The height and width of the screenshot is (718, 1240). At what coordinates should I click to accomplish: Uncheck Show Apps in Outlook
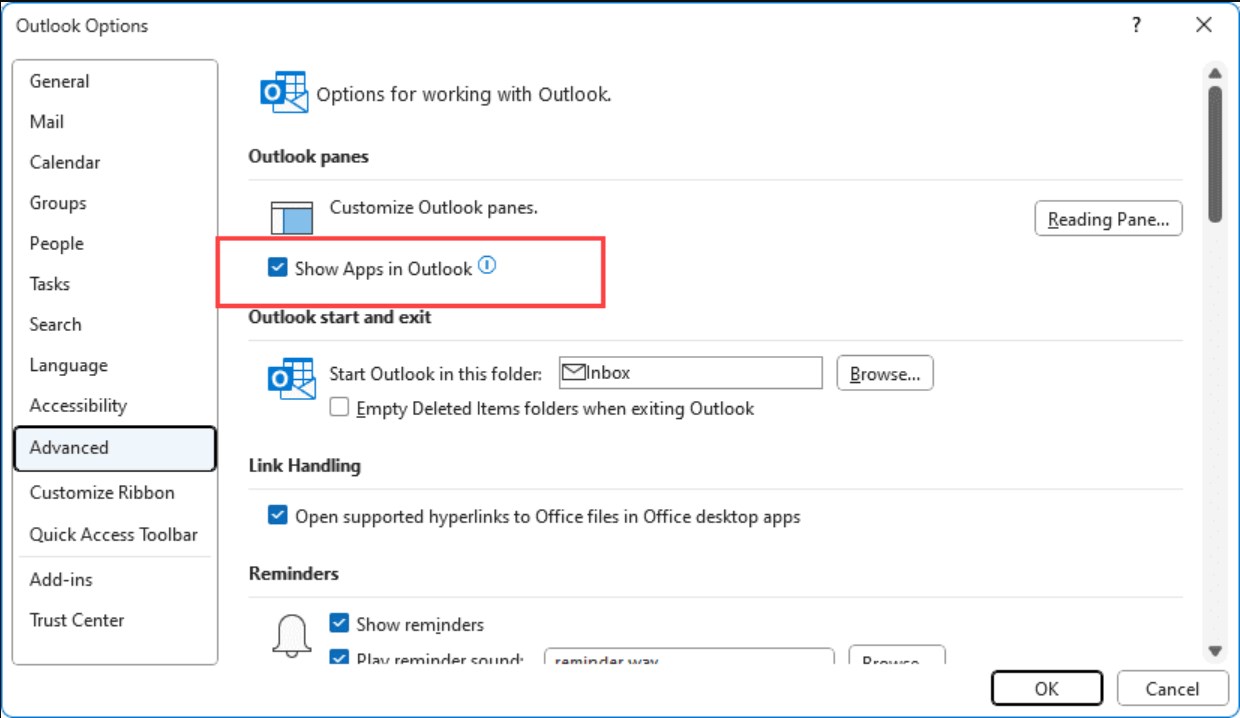[x=277, y=268]
